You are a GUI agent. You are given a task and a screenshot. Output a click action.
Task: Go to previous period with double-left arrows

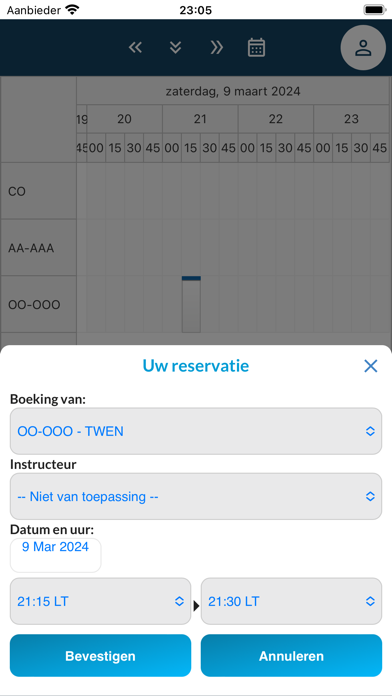pos(135,47)
